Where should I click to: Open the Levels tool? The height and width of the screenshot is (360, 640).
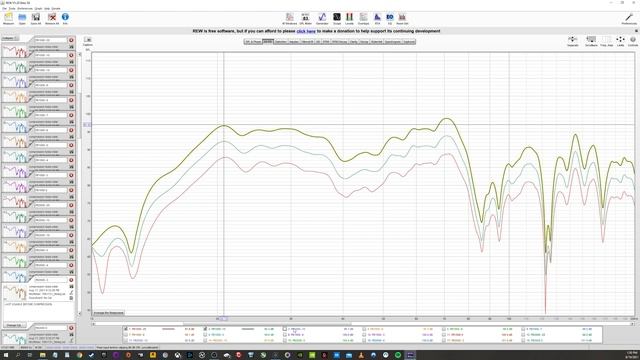349,18
